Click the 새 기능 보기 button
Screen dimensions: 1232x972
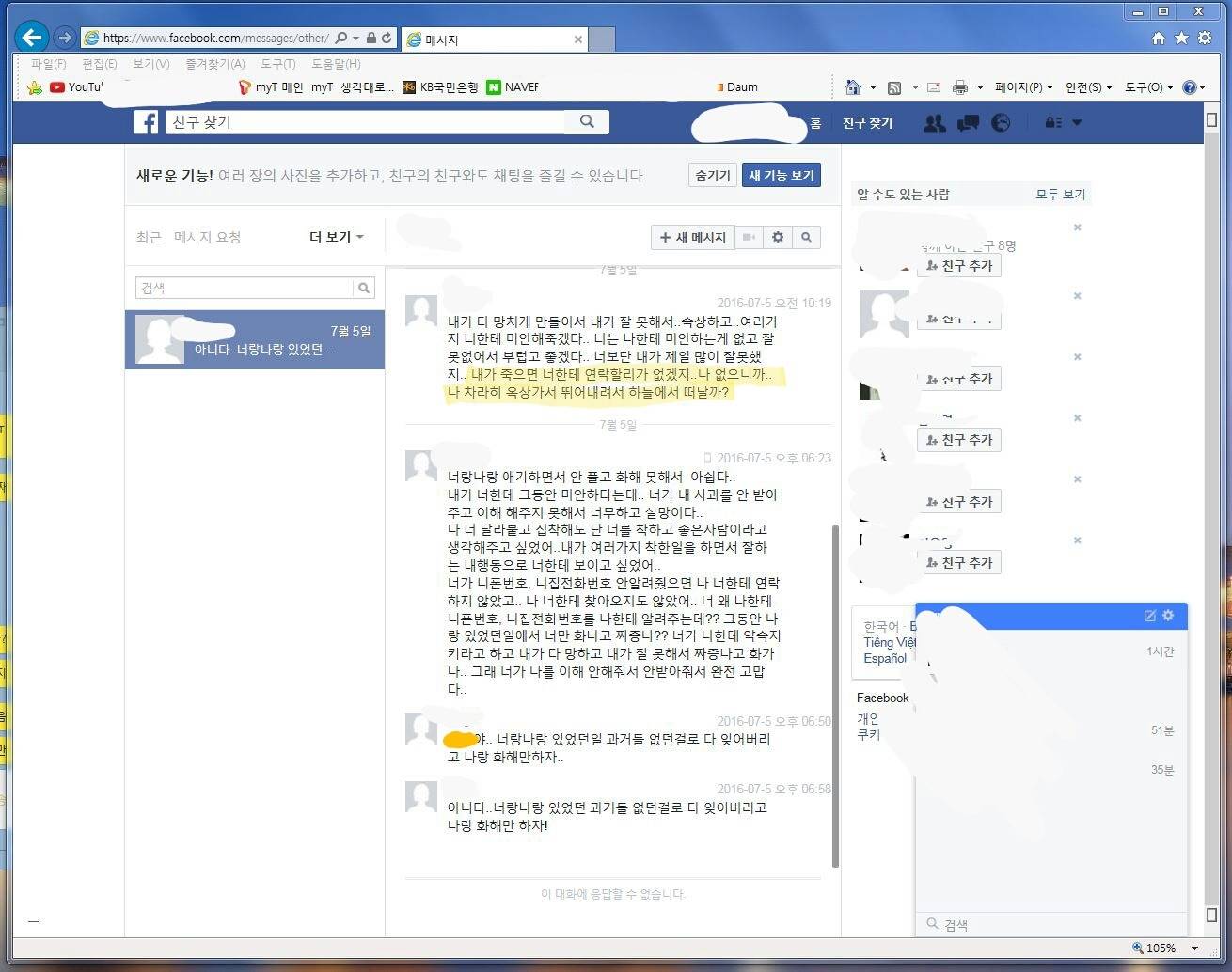point(782,175)
